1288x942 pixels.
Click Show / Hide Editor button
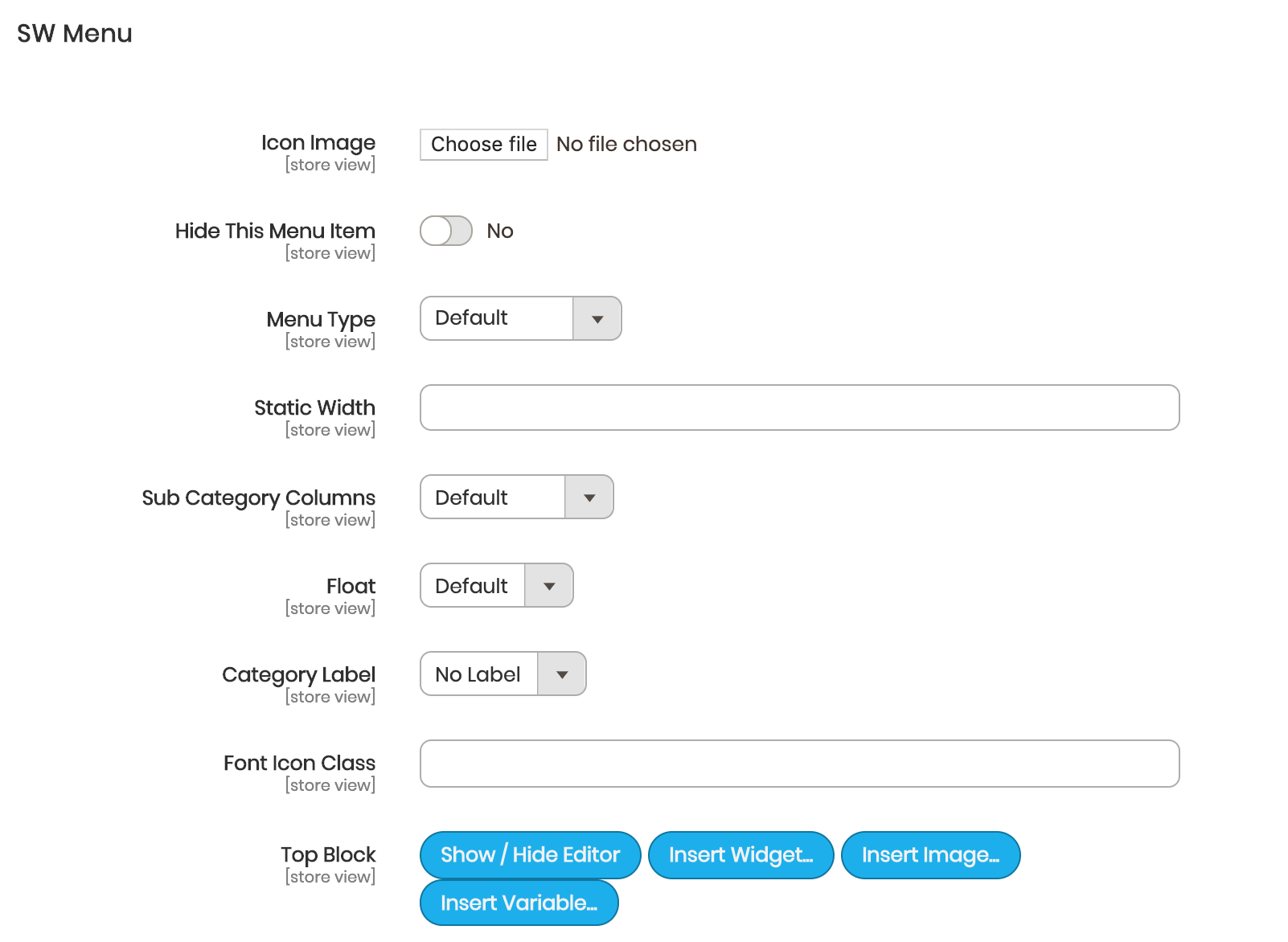coord(531,855)
